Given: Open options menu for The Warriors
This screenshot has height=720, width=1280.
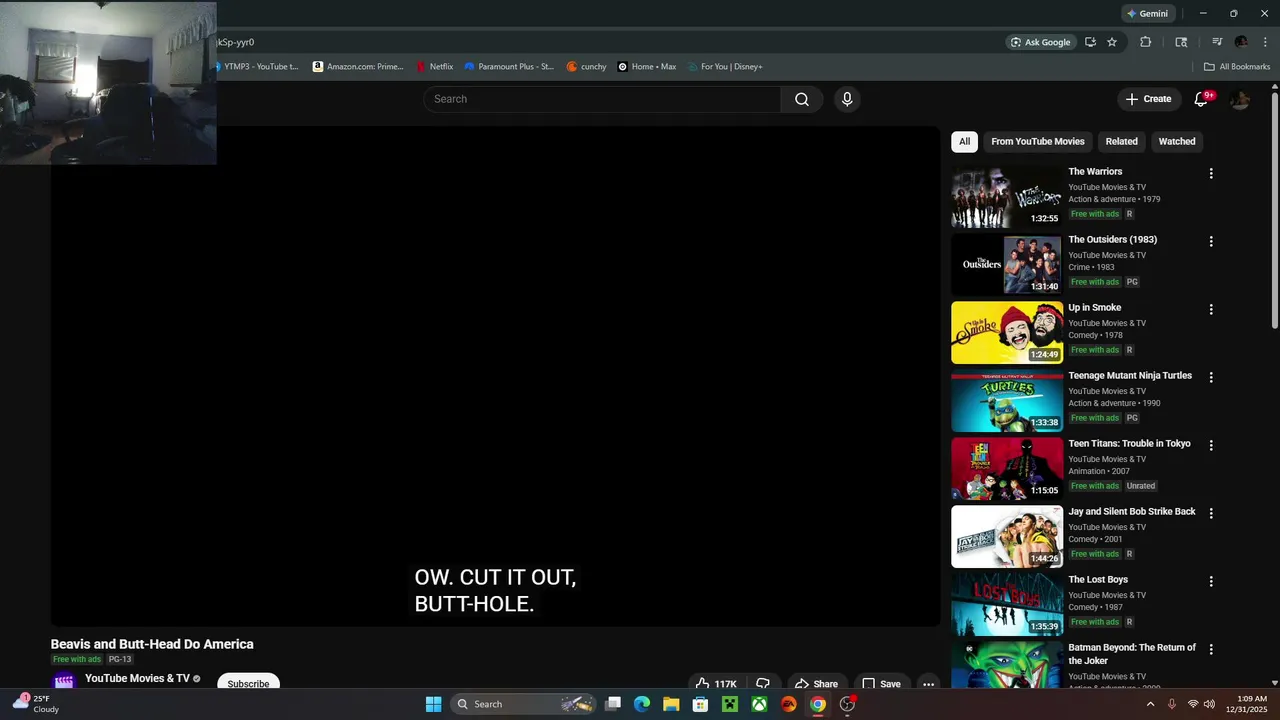Looking at the screenshot, I should (1211, 173).
